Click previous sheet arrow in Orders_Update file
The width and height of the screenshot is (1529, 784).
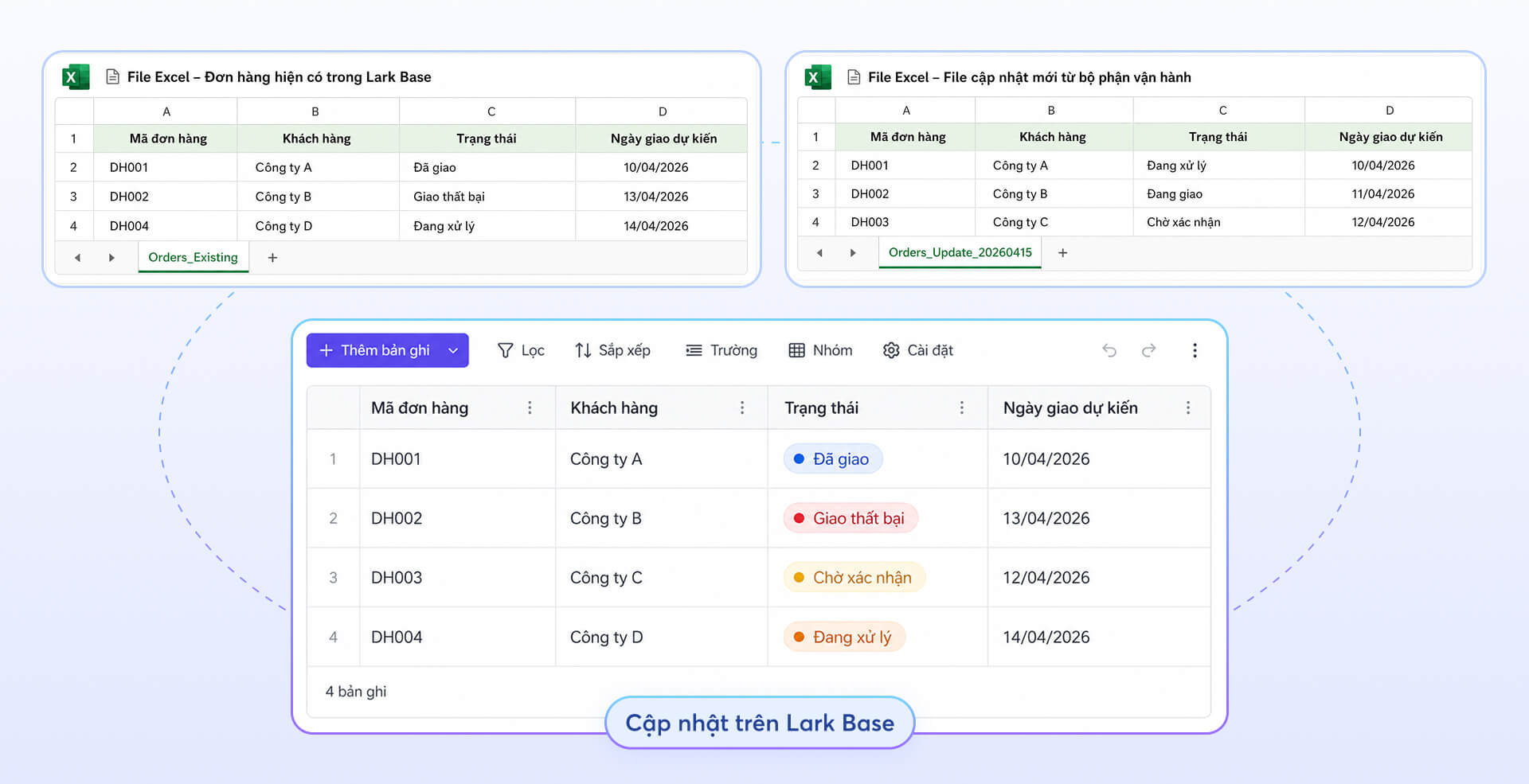click(819, 252)
